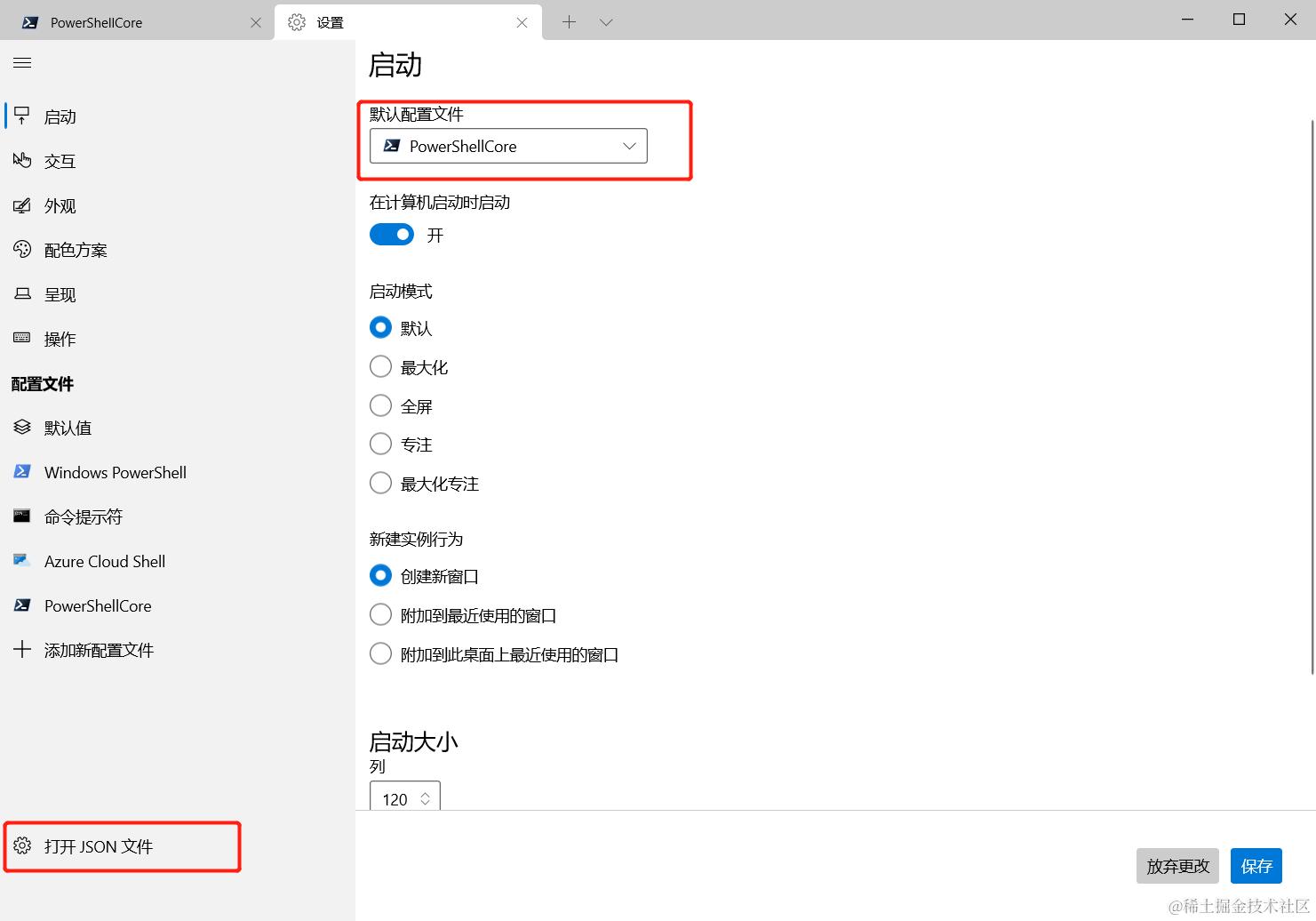Screen dimensions: 1316x921
Task: Click the 命令提示符 console icon
Action: click(x=22, y=516)
